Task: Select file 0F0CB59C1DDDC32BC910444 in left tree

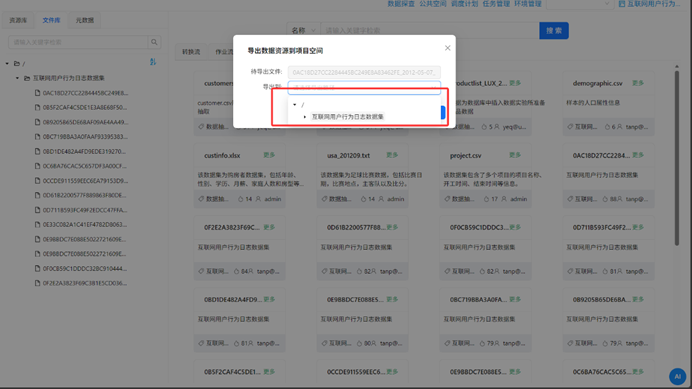Action: coord(85,268)
